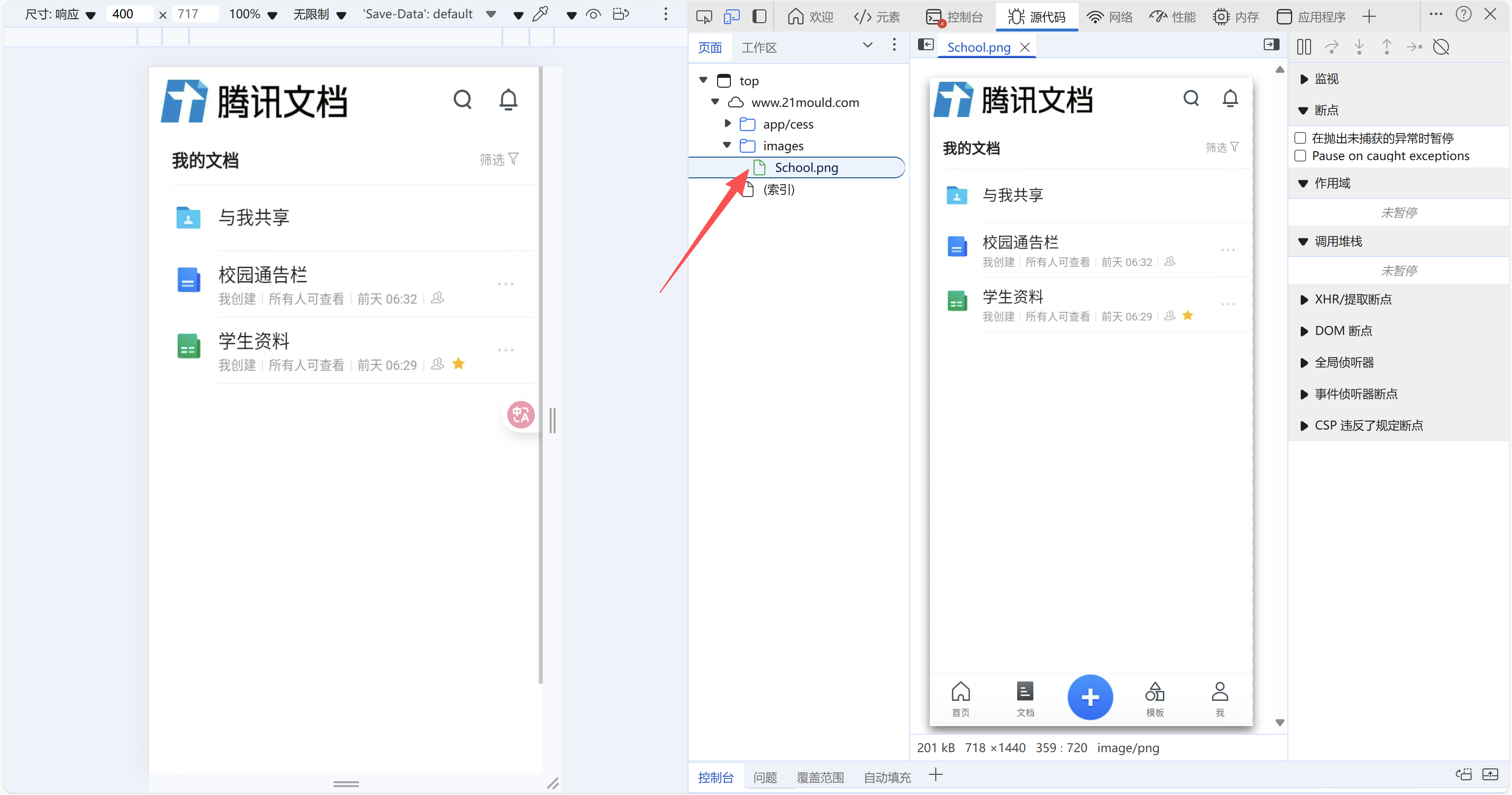
Task: Click the search magnifier in emulated page
Action: 462,100
